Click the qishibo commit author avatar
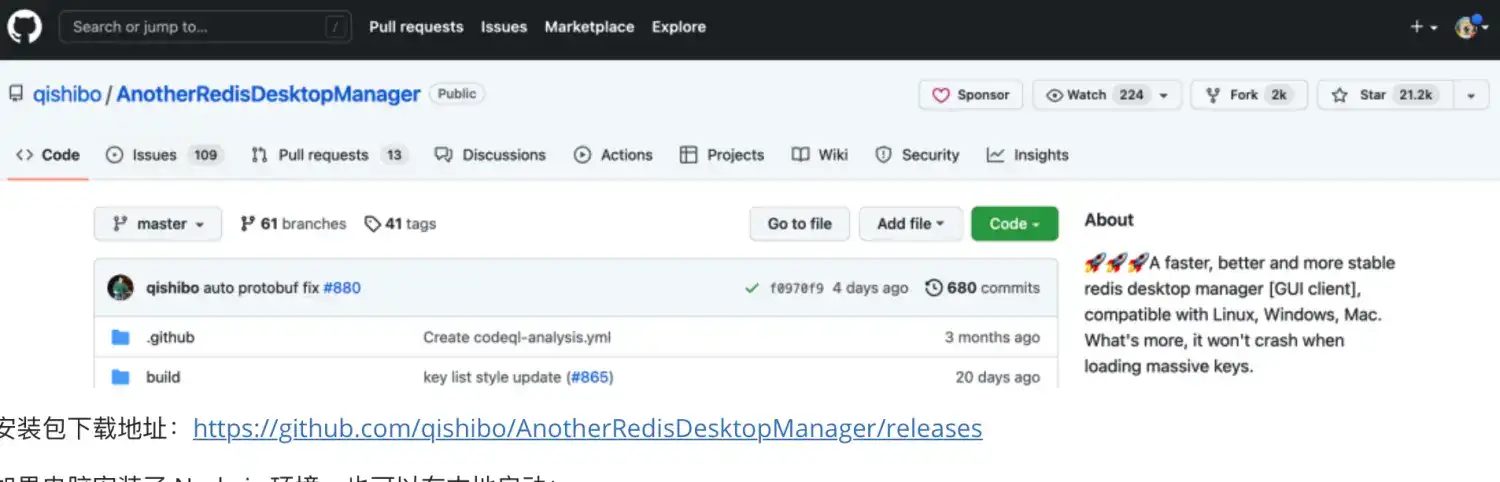 pyautogui.click(x=121, y=288)
